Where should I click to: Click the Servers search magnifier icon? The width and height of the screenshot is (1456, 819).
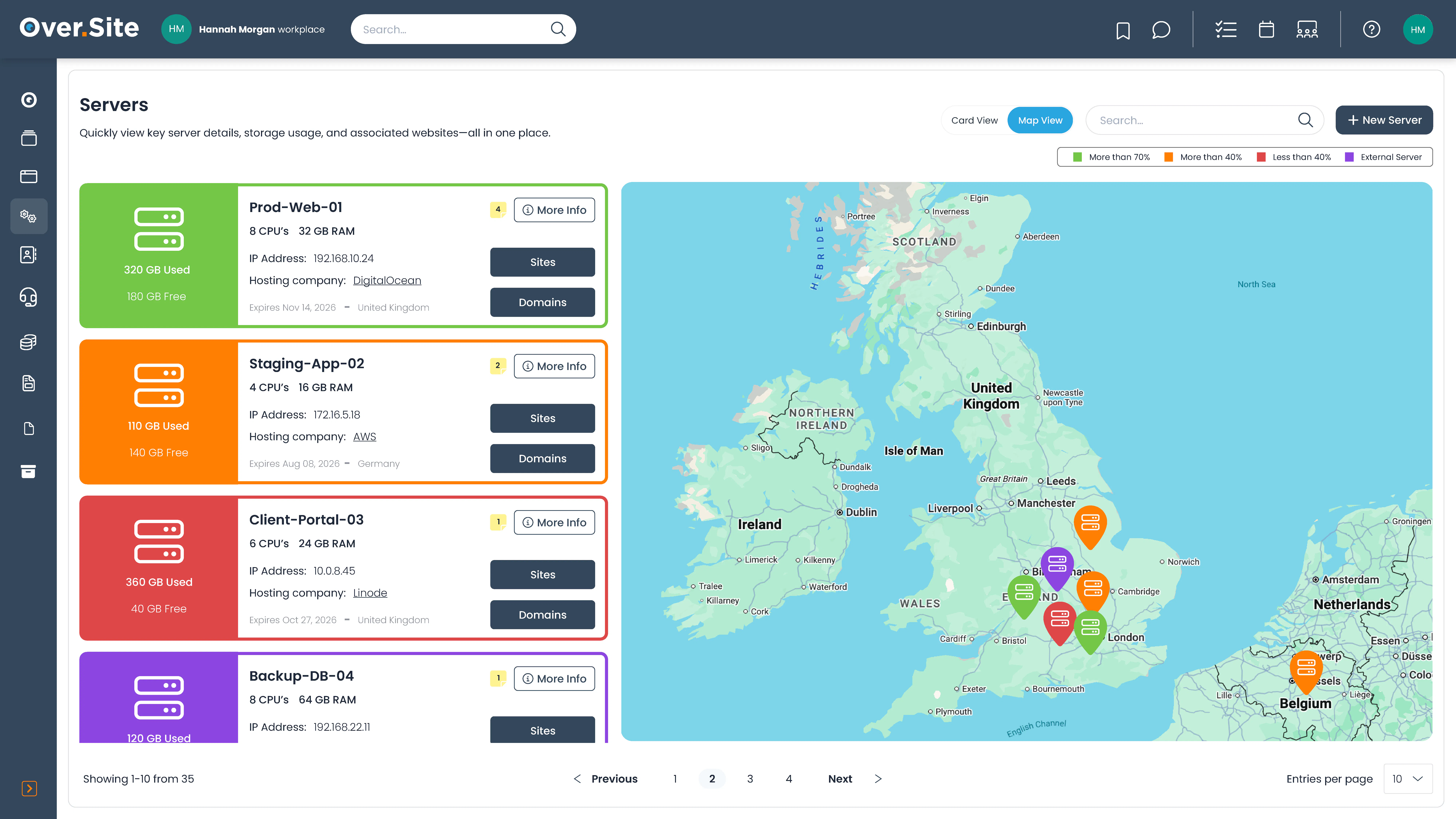[1306, 120]
